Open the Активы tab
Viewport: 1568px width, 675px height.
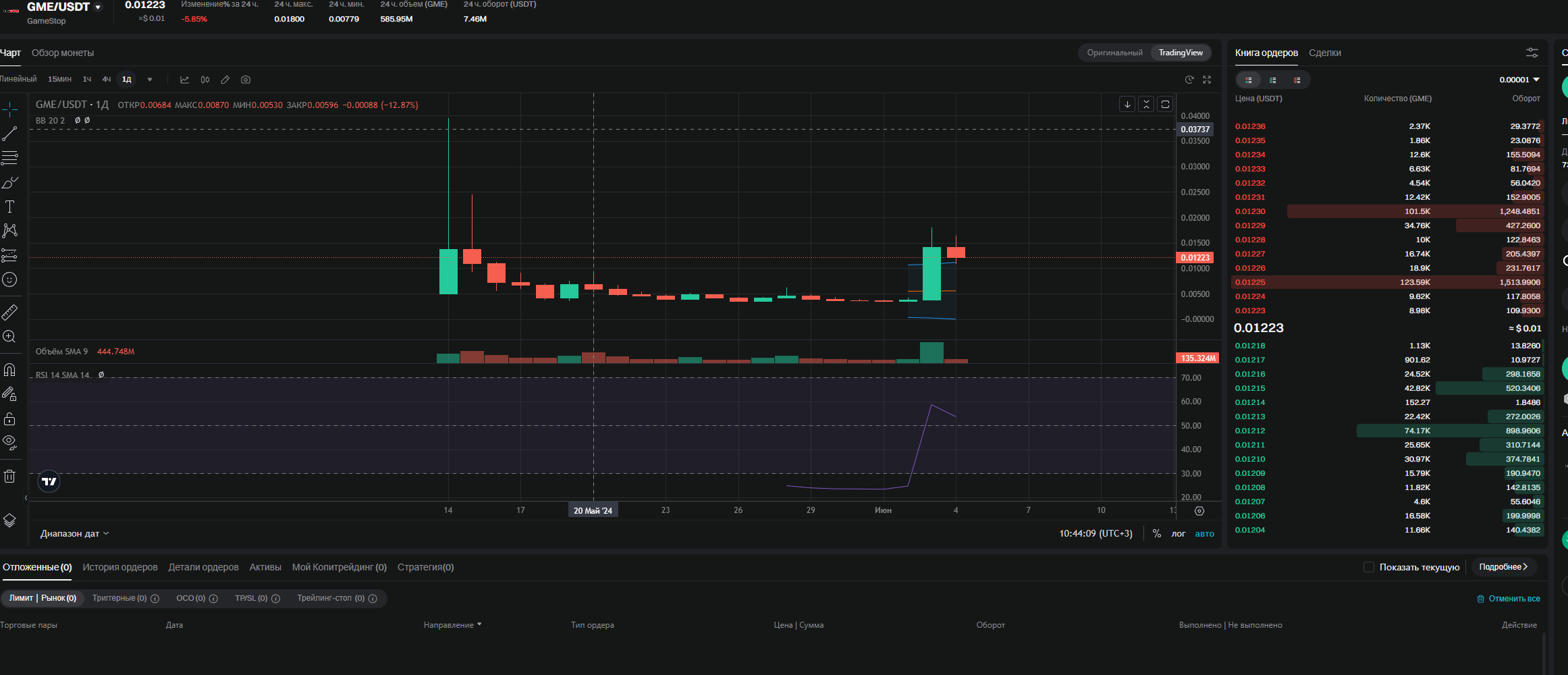coord(265,567)
